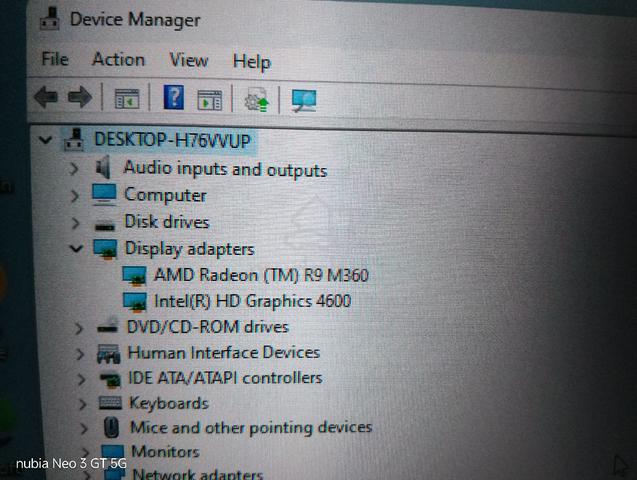Image resolution: width=637 pixels, height=480 pixels.
Task: Toggle the show/hide action pane icon
Action: (209, 100)
